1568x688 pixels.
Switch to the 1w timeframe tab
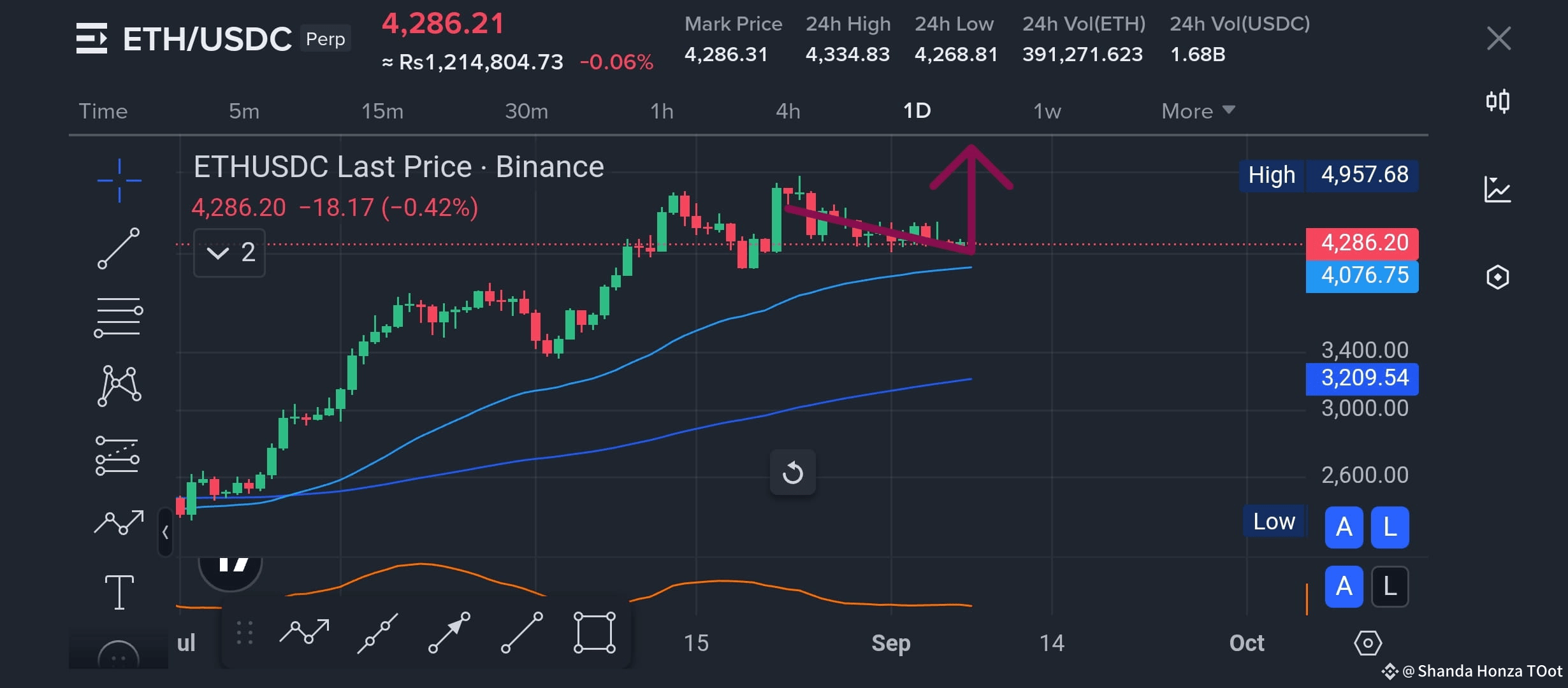click(x=1047, y=111)
